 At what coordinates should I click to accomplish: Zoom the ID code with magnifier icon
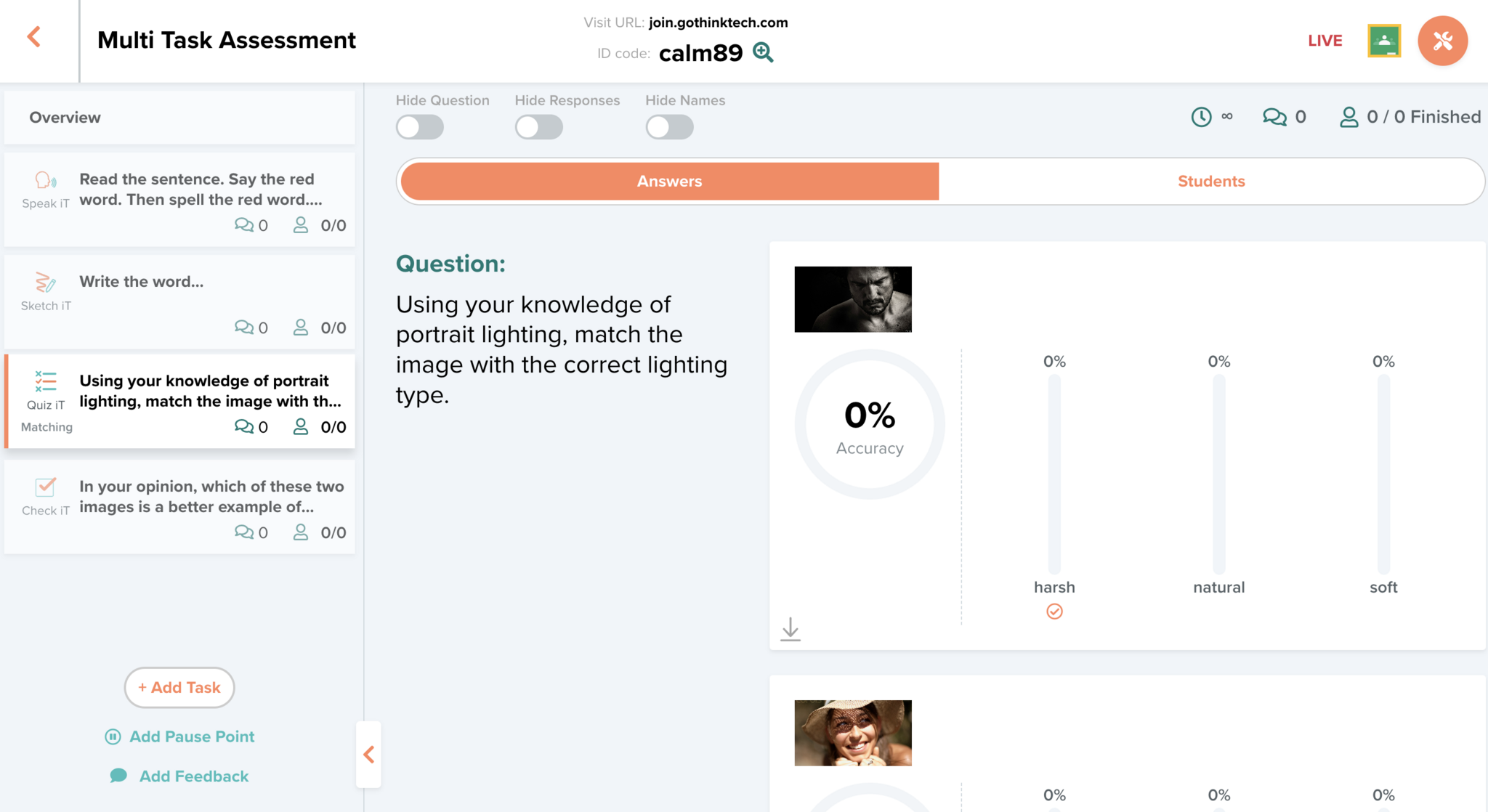click(763, 52)
